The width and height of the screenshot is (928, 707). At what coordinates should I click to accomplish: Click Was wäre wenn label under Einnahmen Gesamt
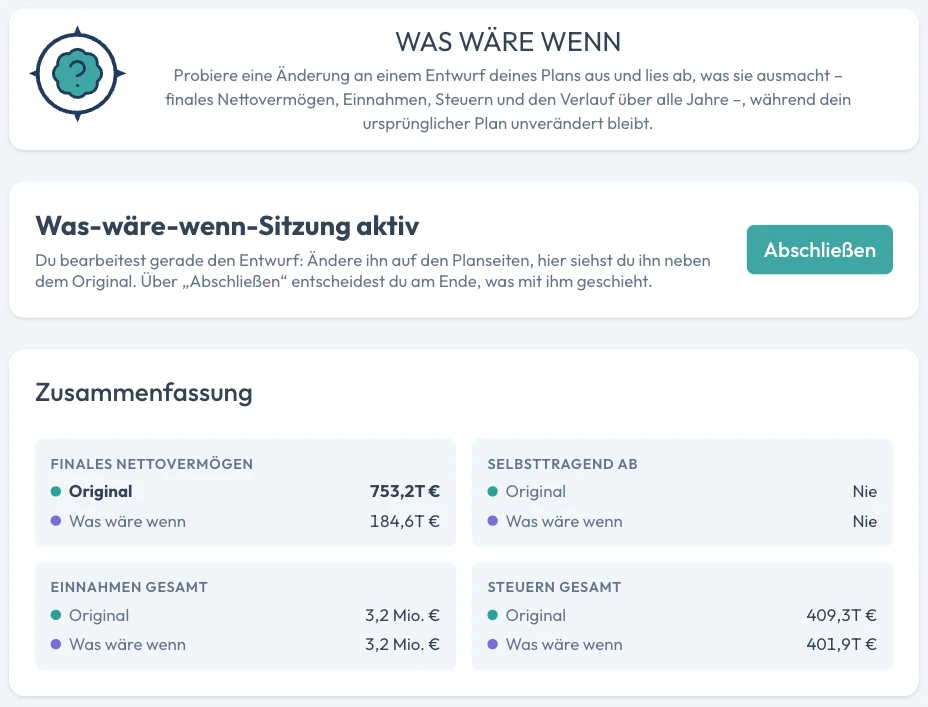coord(127,644)
